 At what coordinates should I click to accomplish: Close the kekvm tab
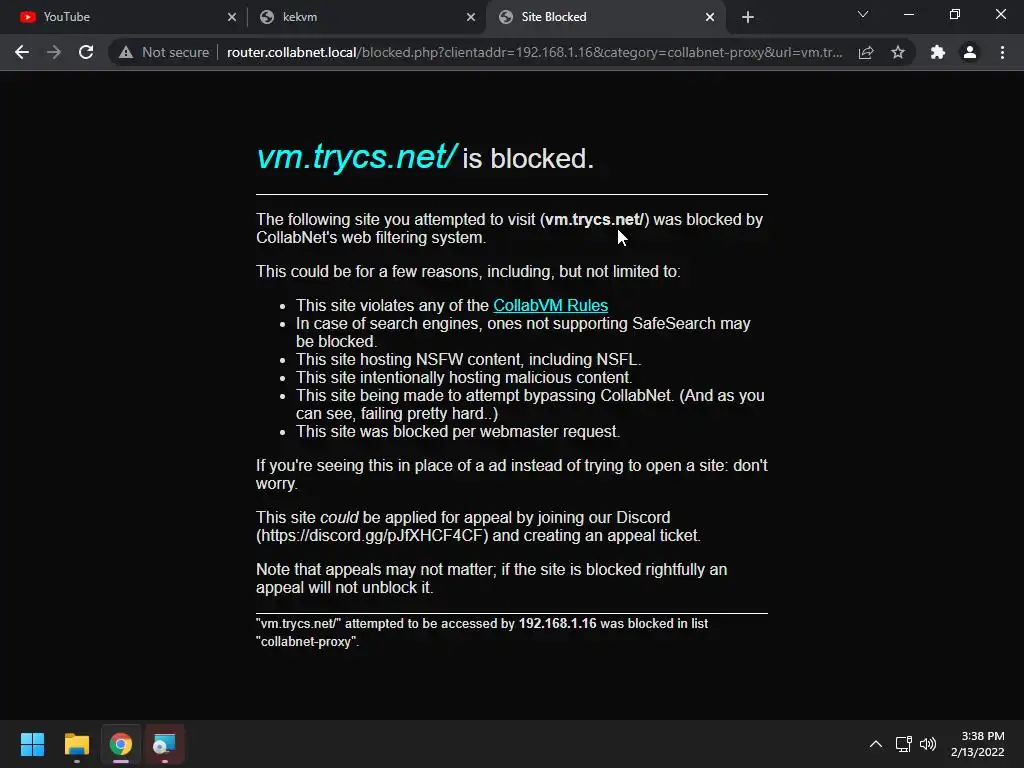(471, 17)
